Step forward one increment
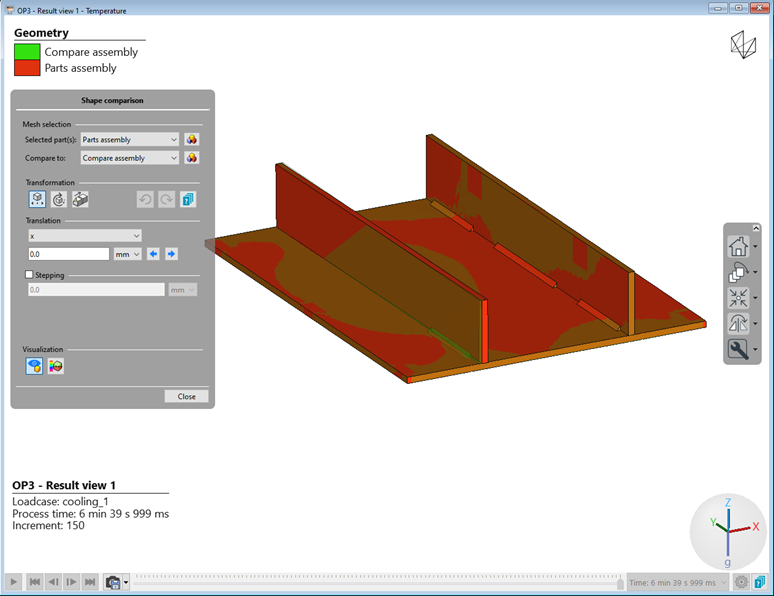 pyautogui.click(x=72, y=582)
